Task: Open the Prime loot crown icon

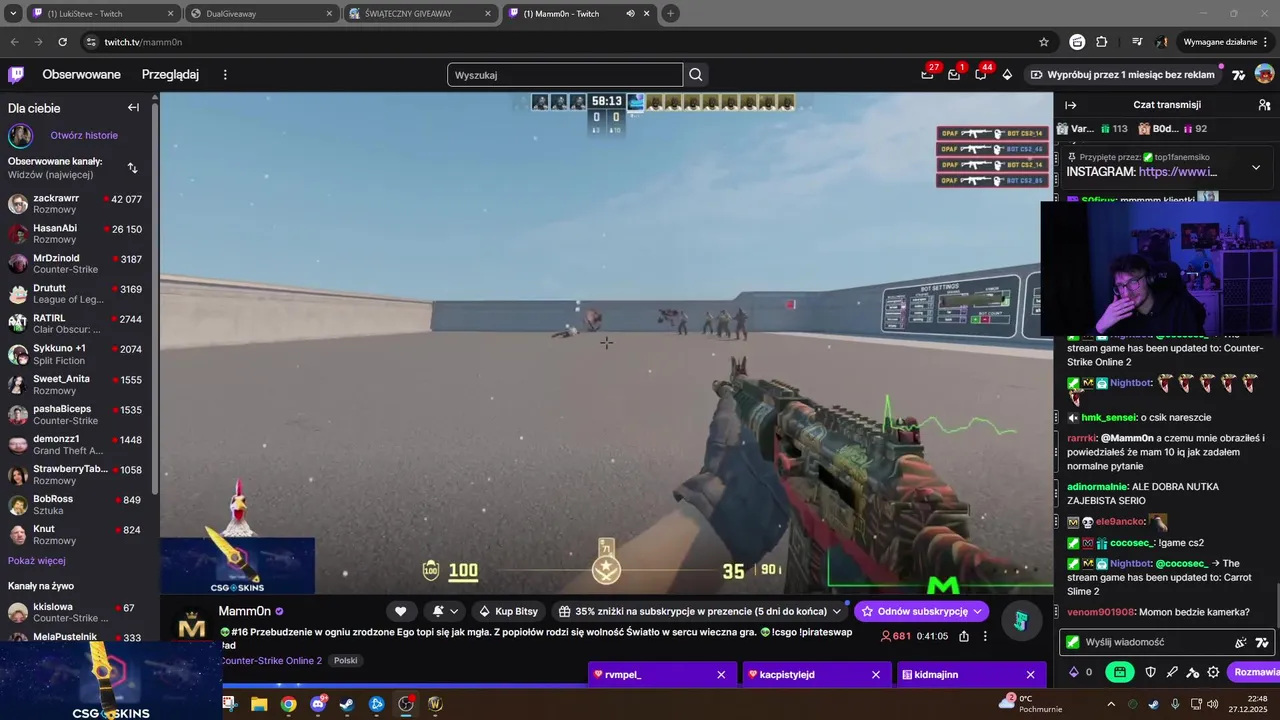Action: 928,75
